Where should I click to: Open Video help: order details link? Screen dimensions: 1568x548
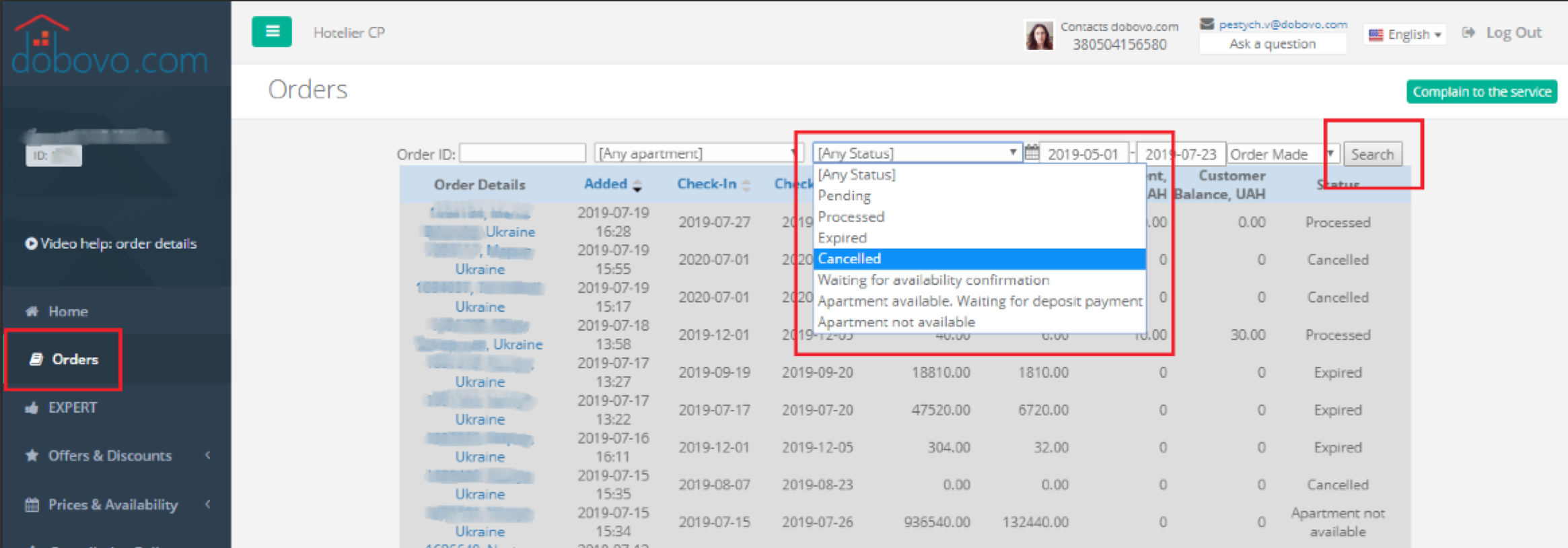[x=118, y=244]
